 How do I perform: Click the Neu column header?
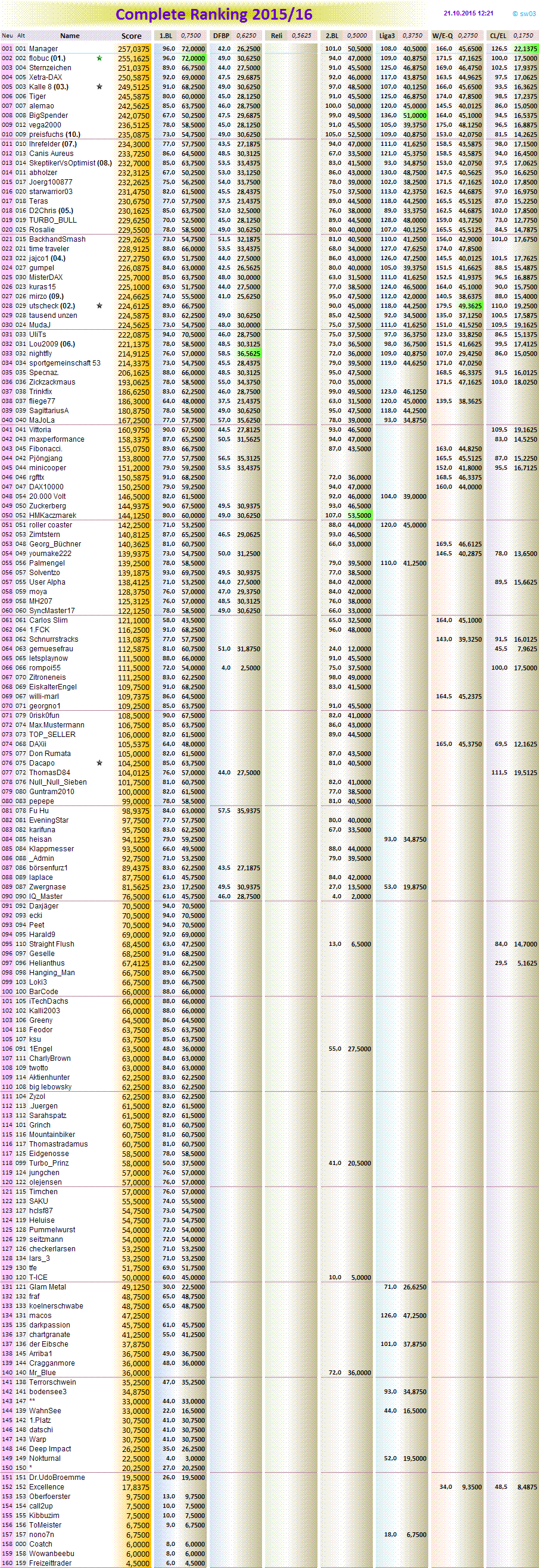(x=7, y=36)
